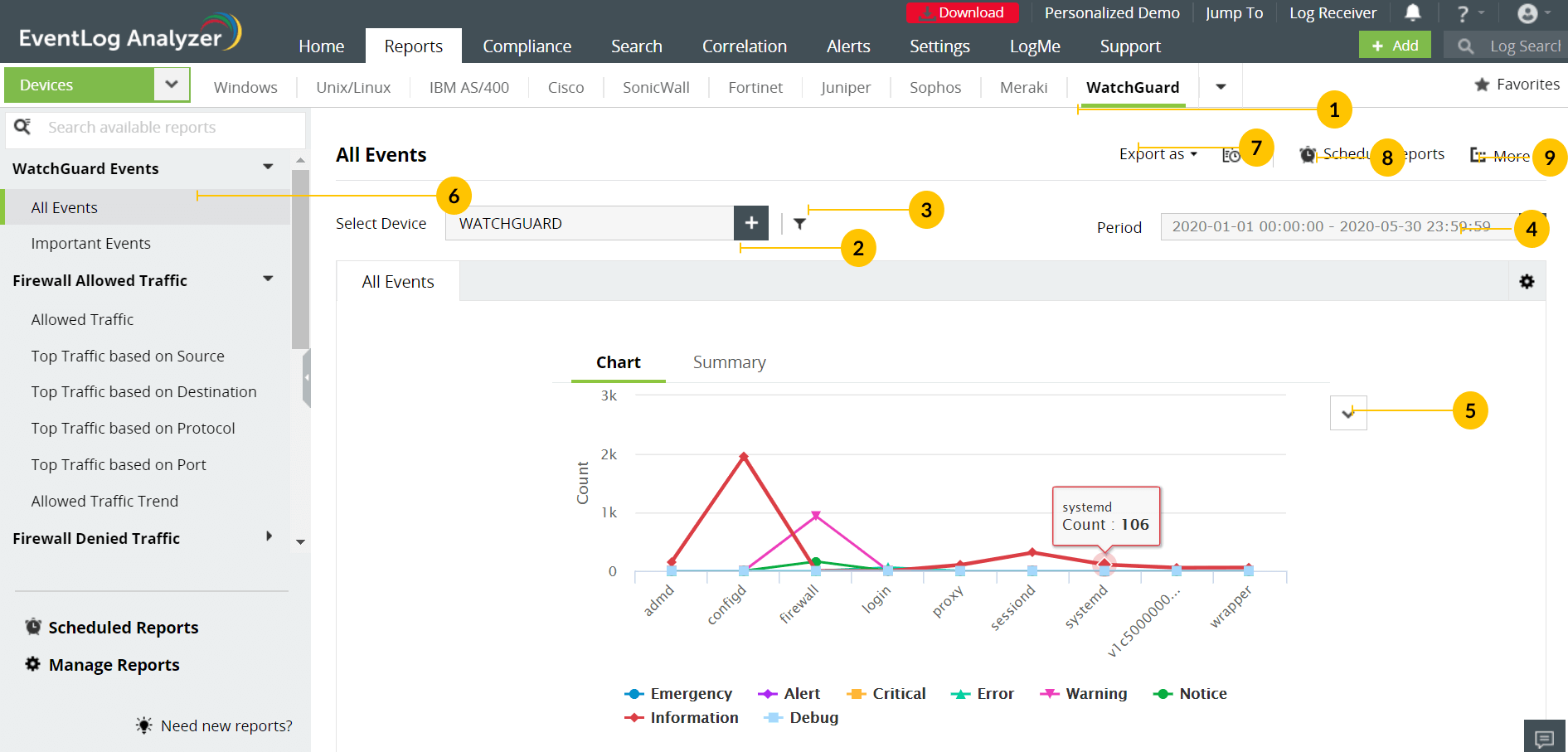Viewport: 1568px width, 752px height.
Task: Select the Cisco device tab
Action: [566, 87]
